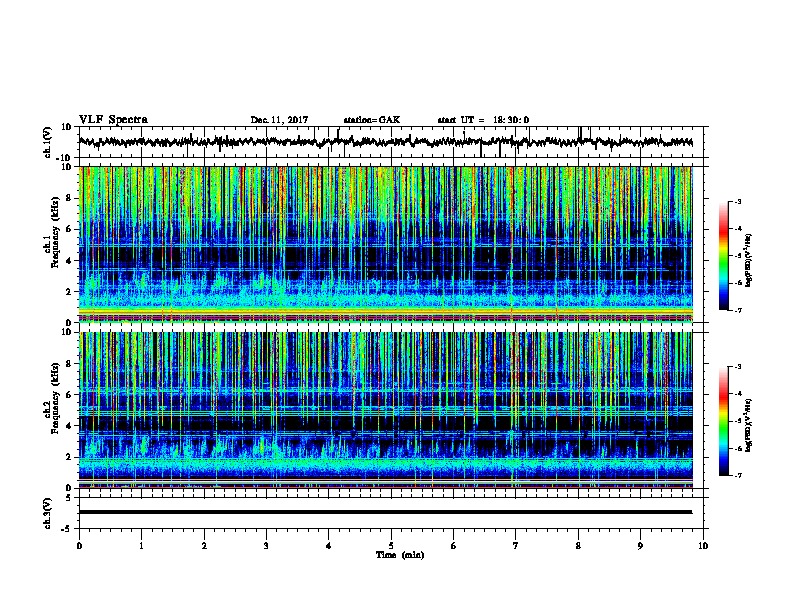
Task: Click inside the ch.1 spectrogram panel
Action: (x=386, y=244)
